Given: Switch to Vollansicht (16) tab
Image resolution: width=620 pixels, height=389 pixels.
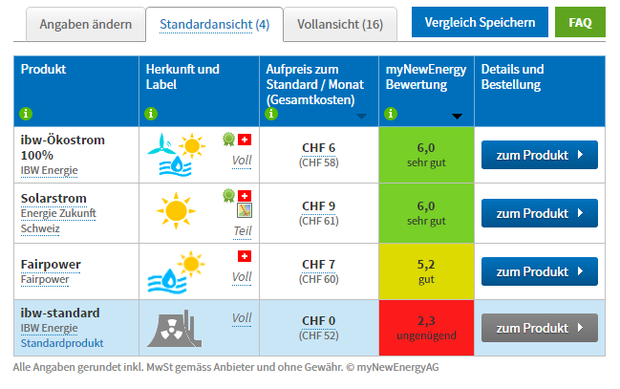Looking at the screenshot, I should point(340,25).
